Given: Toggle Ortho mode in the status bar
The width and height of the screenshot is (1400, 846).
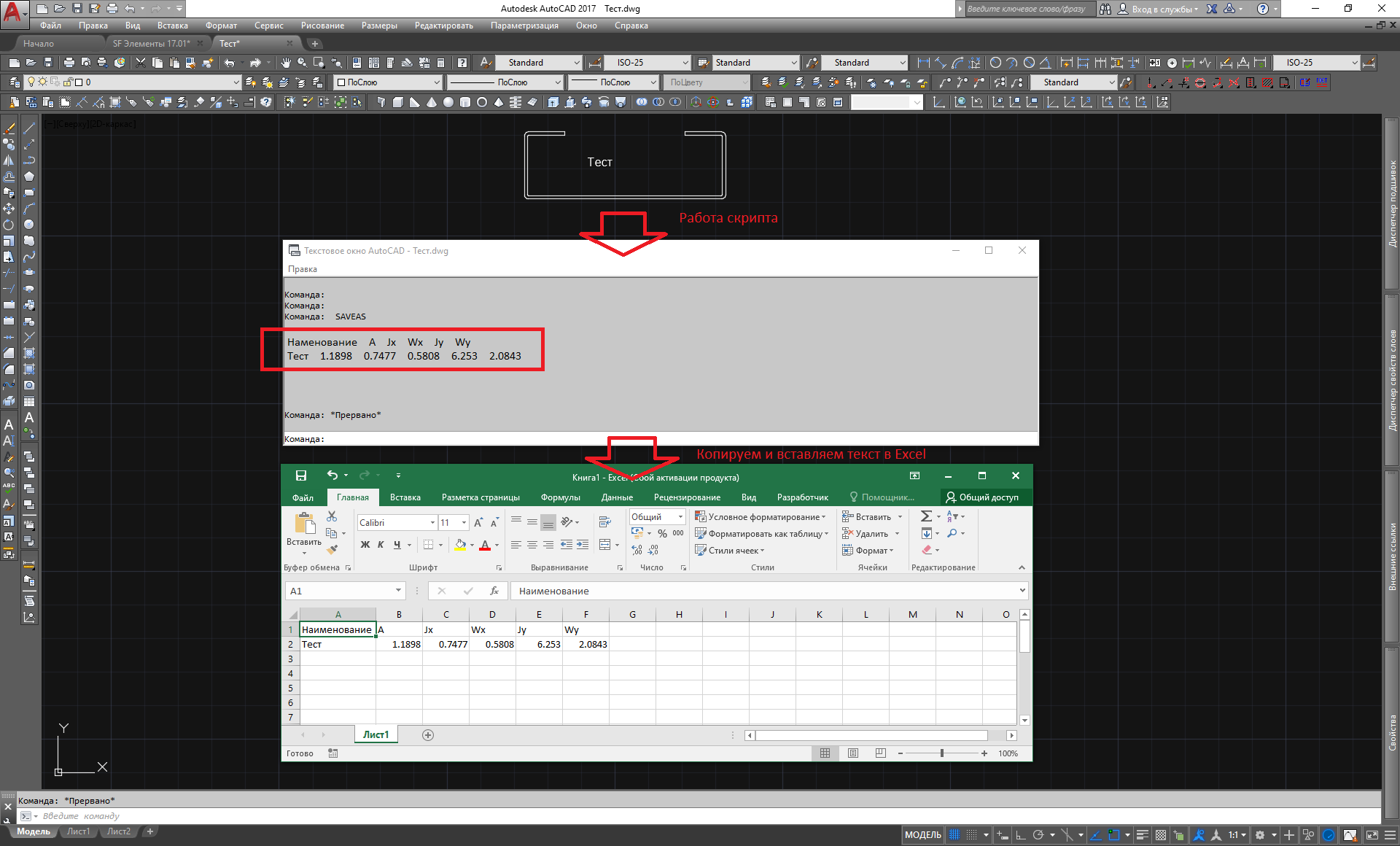Looking at the screenshot, I should 1021,835.
